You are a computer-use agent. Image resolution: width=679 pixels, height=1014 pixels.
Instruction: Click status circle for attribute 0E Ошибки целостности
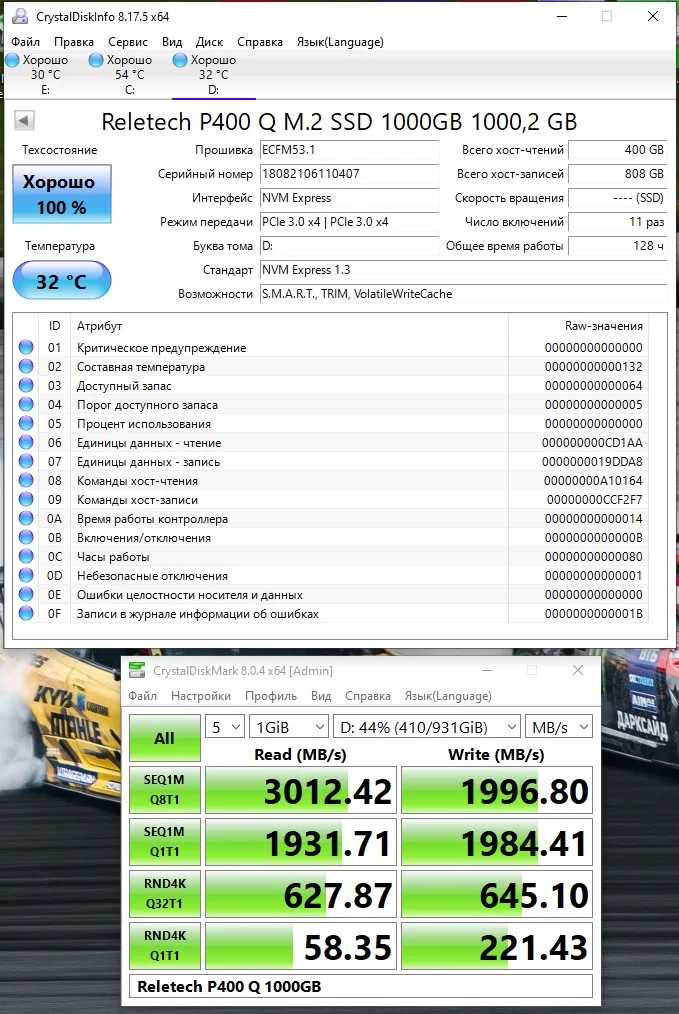point(26,594)
